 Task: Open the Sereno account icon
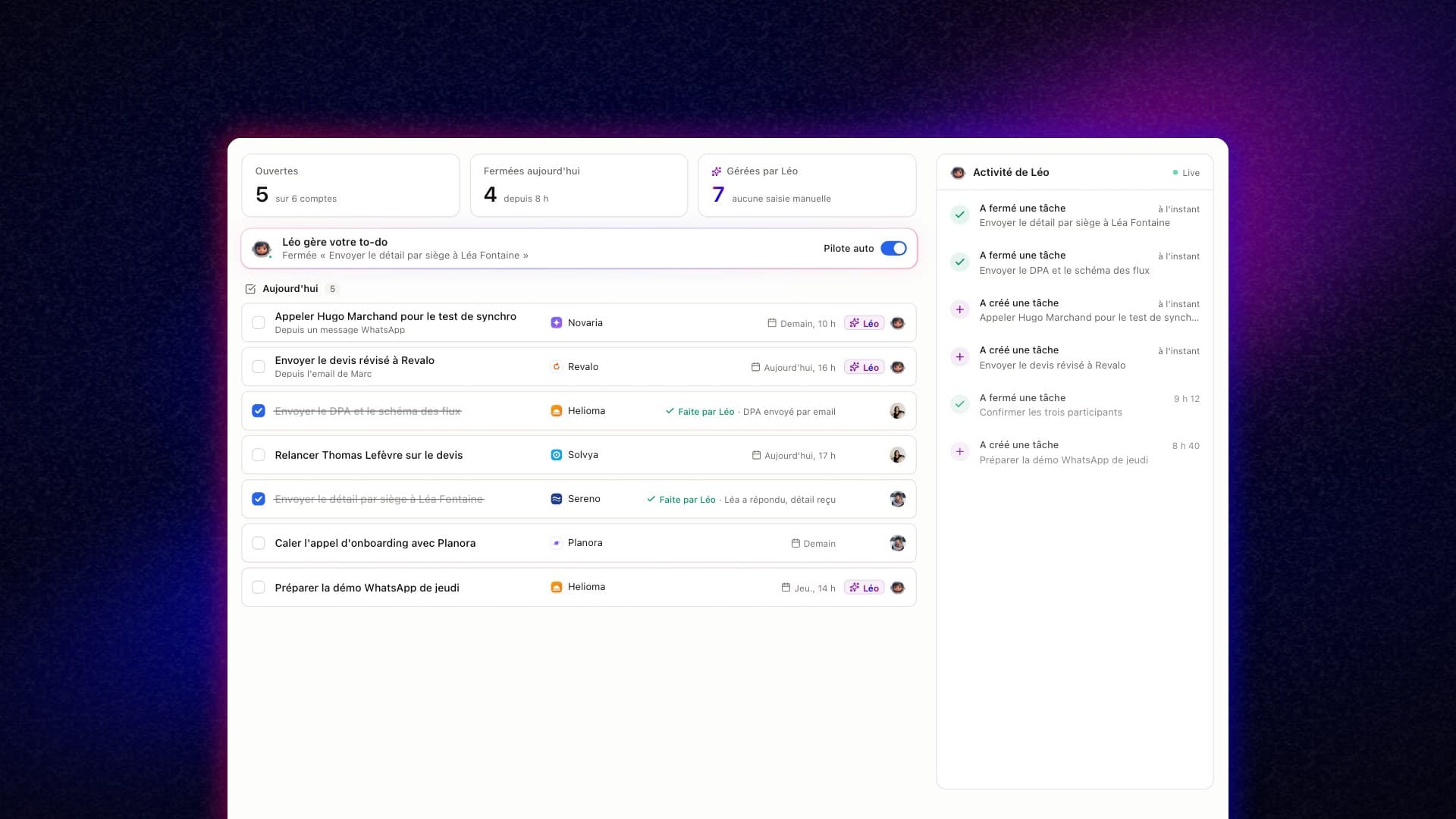[x=556, y=499]
